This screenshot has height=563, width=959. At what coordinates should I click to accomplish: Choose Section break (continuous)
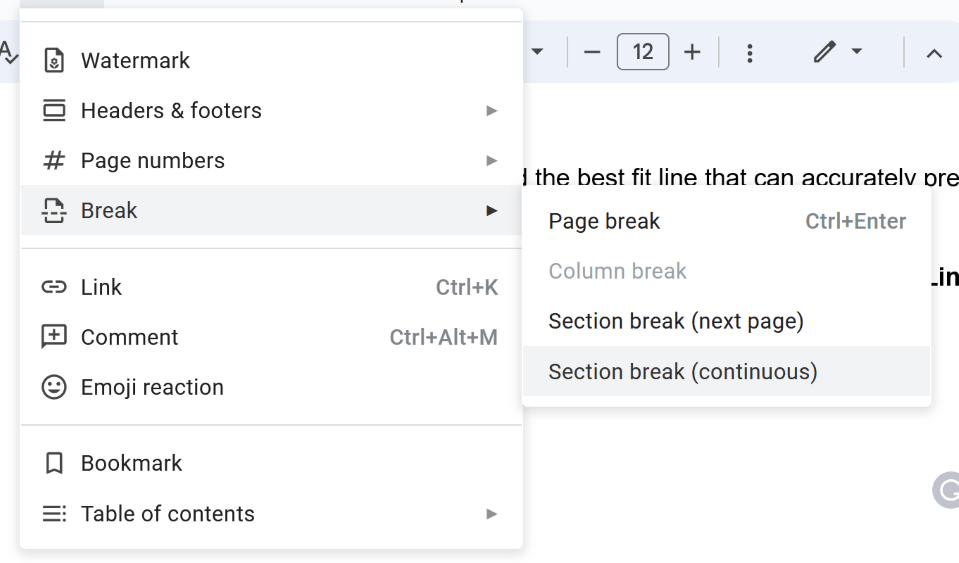(683, 372)
